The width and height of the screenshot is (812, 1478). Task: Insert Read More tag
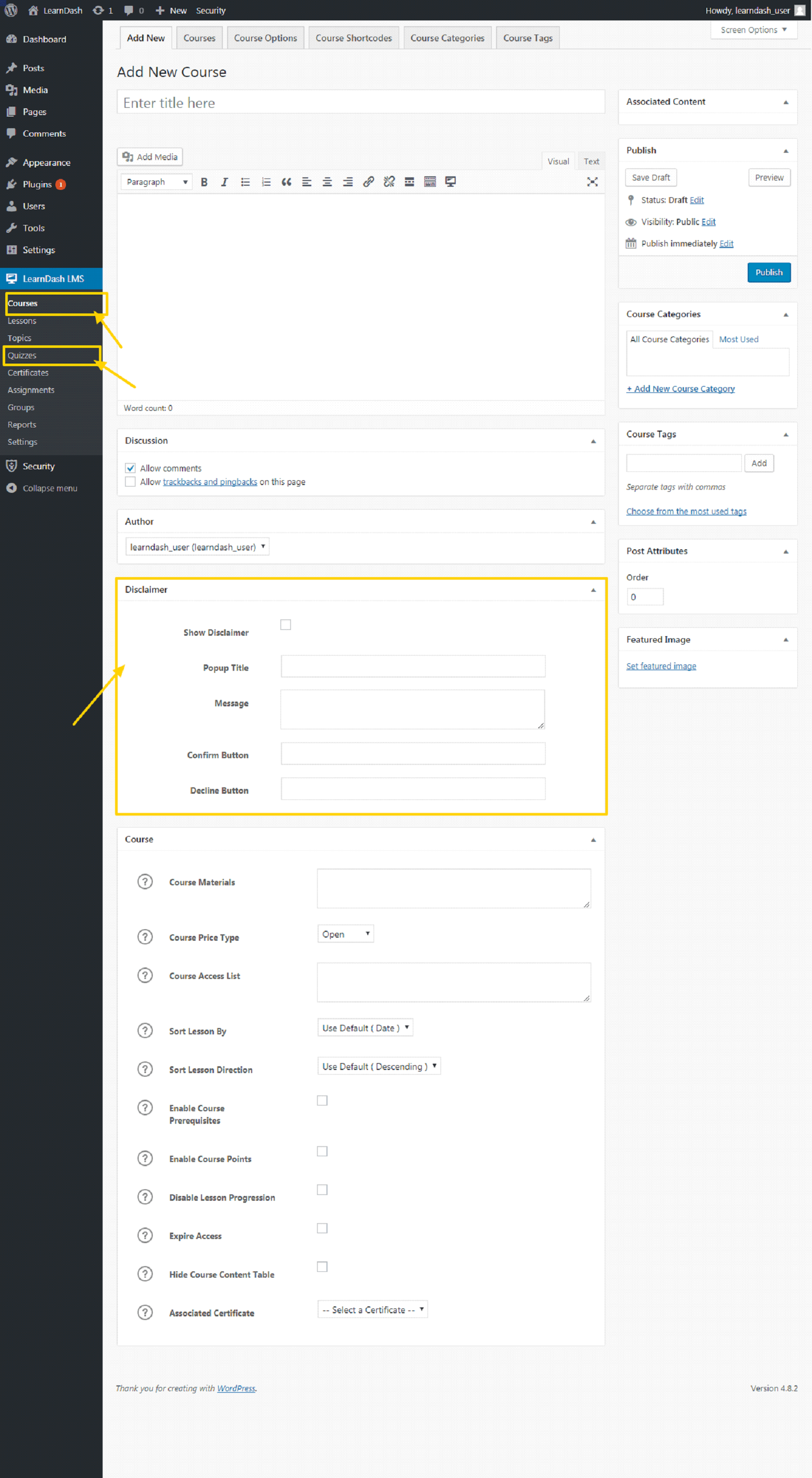click(x=409, y=182)
